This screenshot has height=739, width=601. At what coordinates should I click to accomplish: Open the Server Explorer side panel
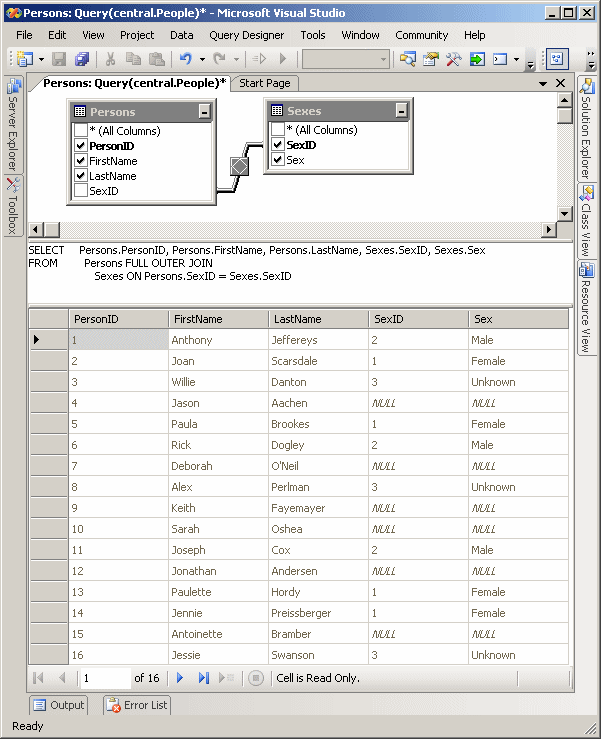13,124
